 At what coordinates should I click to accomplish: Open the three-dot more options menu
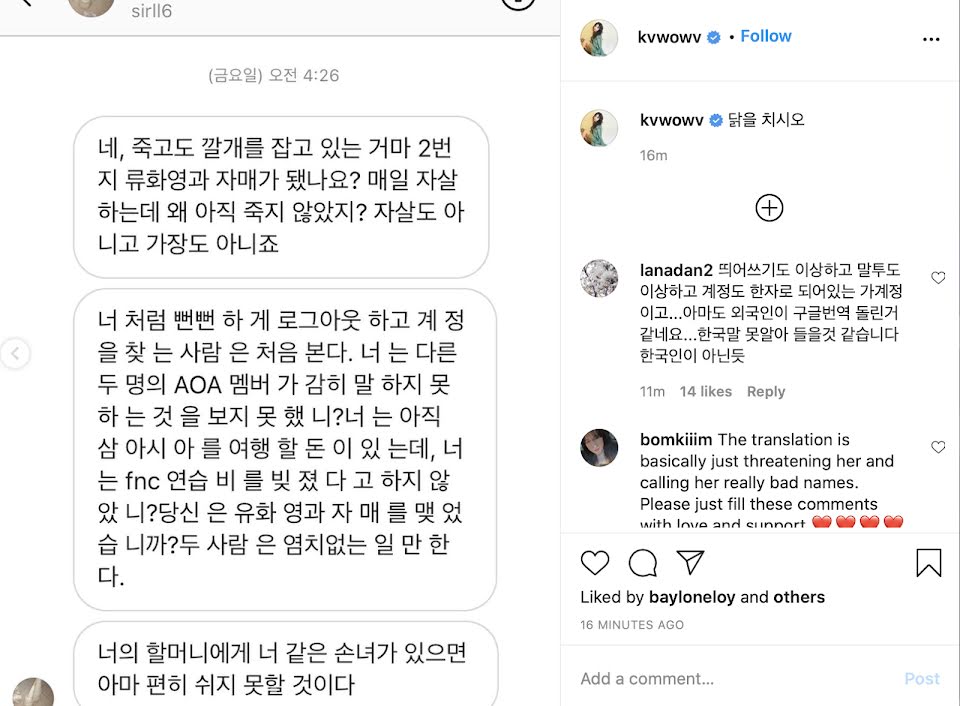tap(931, 39)
